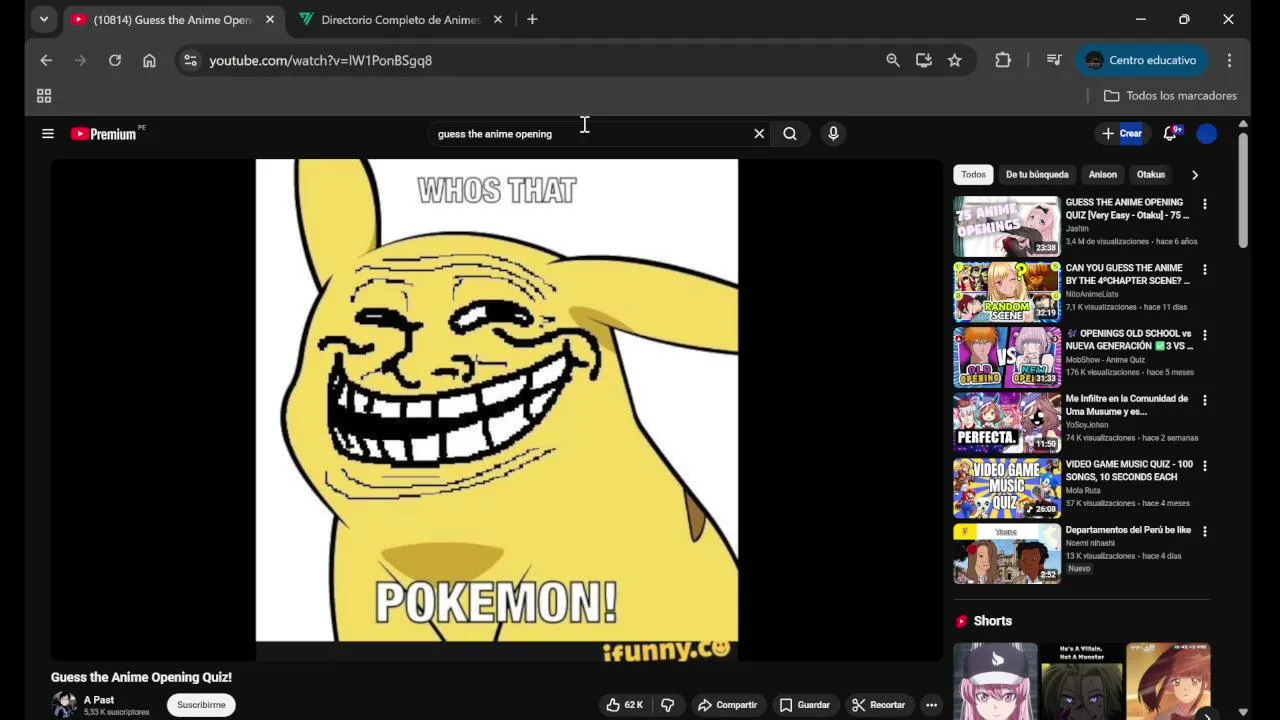
Task: Subscribe to A Past with Suscribirme
Action: pyautogui.click(x=201, y=705)
